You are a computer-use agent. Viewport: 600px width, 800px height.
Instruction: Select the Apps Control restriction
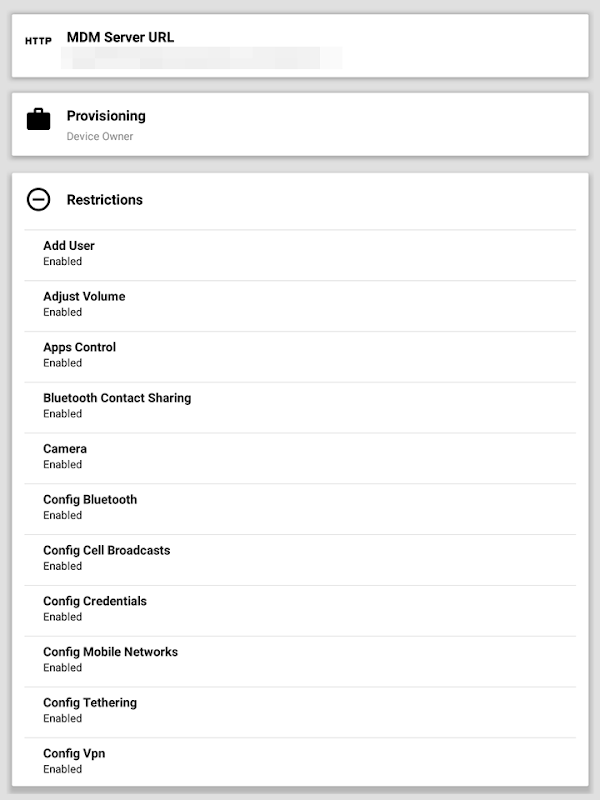click(300, 357)
